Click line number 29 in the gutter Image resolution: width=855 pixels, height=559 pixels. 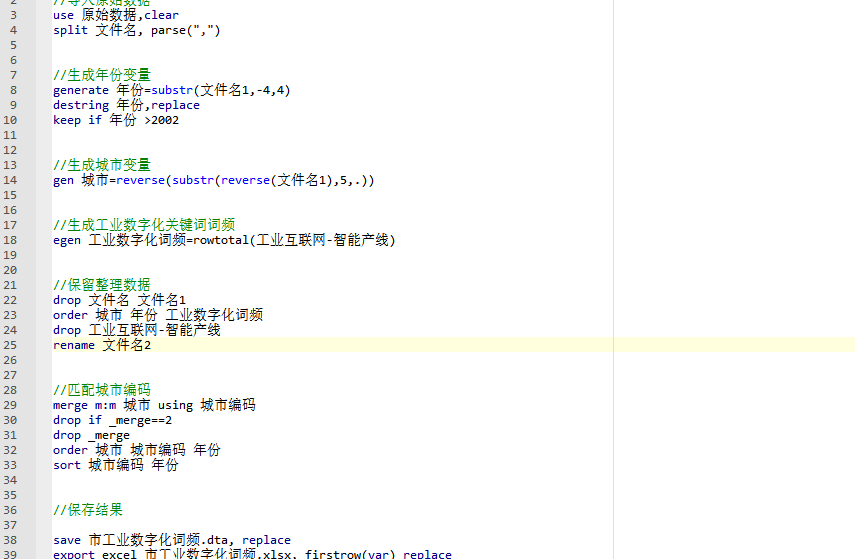(x=10, y=405)
